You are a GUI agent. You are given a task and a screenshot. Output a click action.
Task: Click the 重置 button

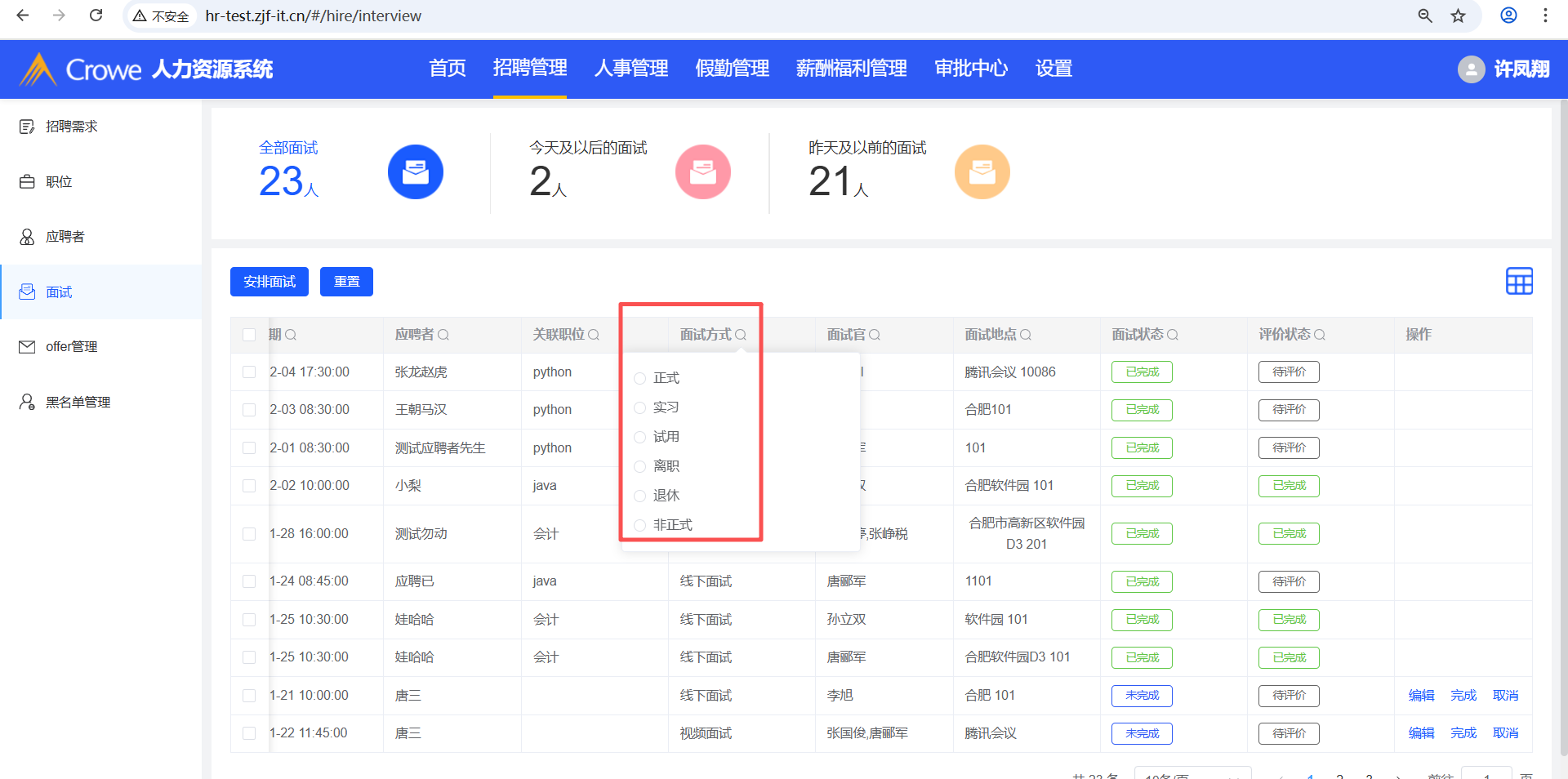click(x=346, y=282)
